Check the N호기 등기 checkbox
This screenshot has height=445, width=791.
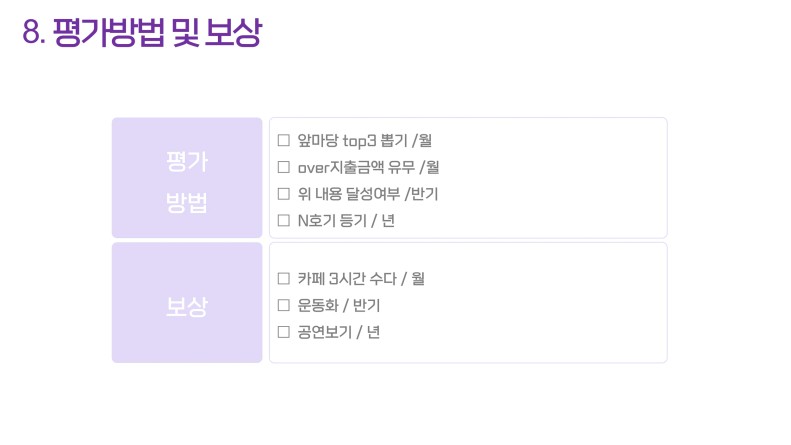[x=284, y=220]
